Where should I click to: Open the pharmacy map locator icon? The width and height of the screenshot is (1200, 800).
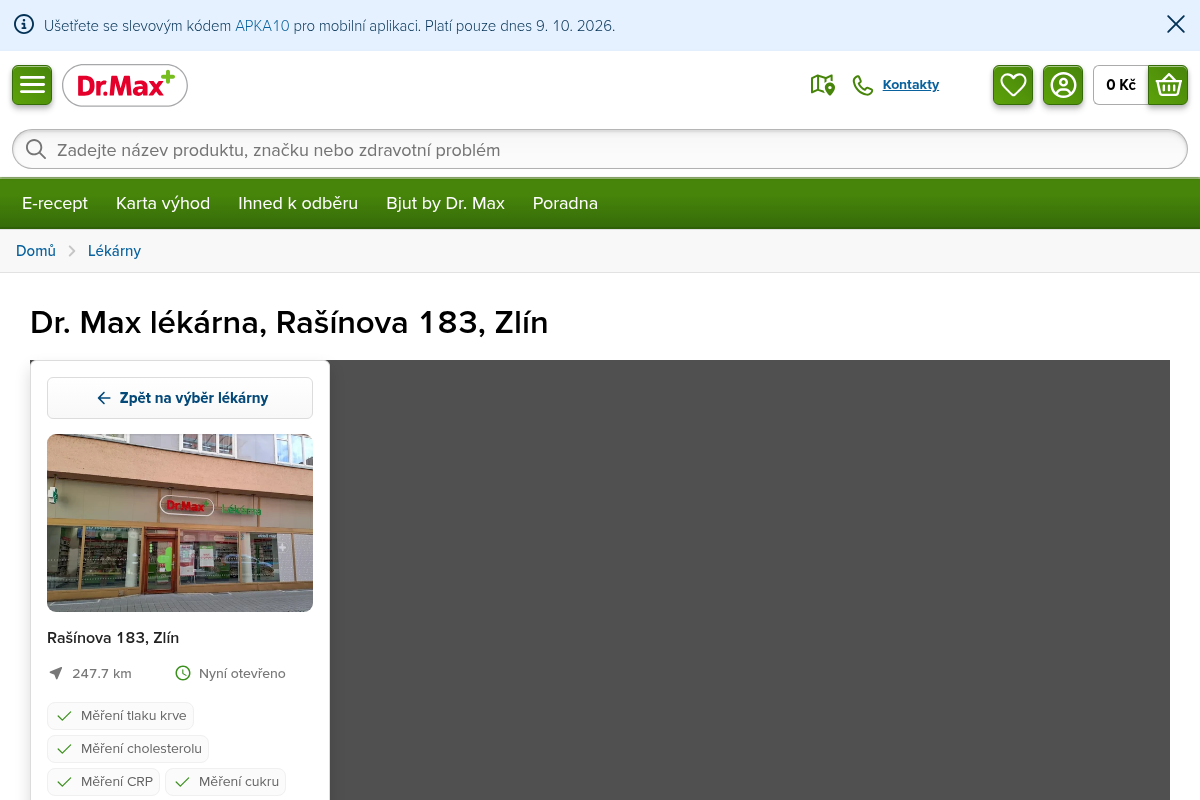[x=823, y=85]
